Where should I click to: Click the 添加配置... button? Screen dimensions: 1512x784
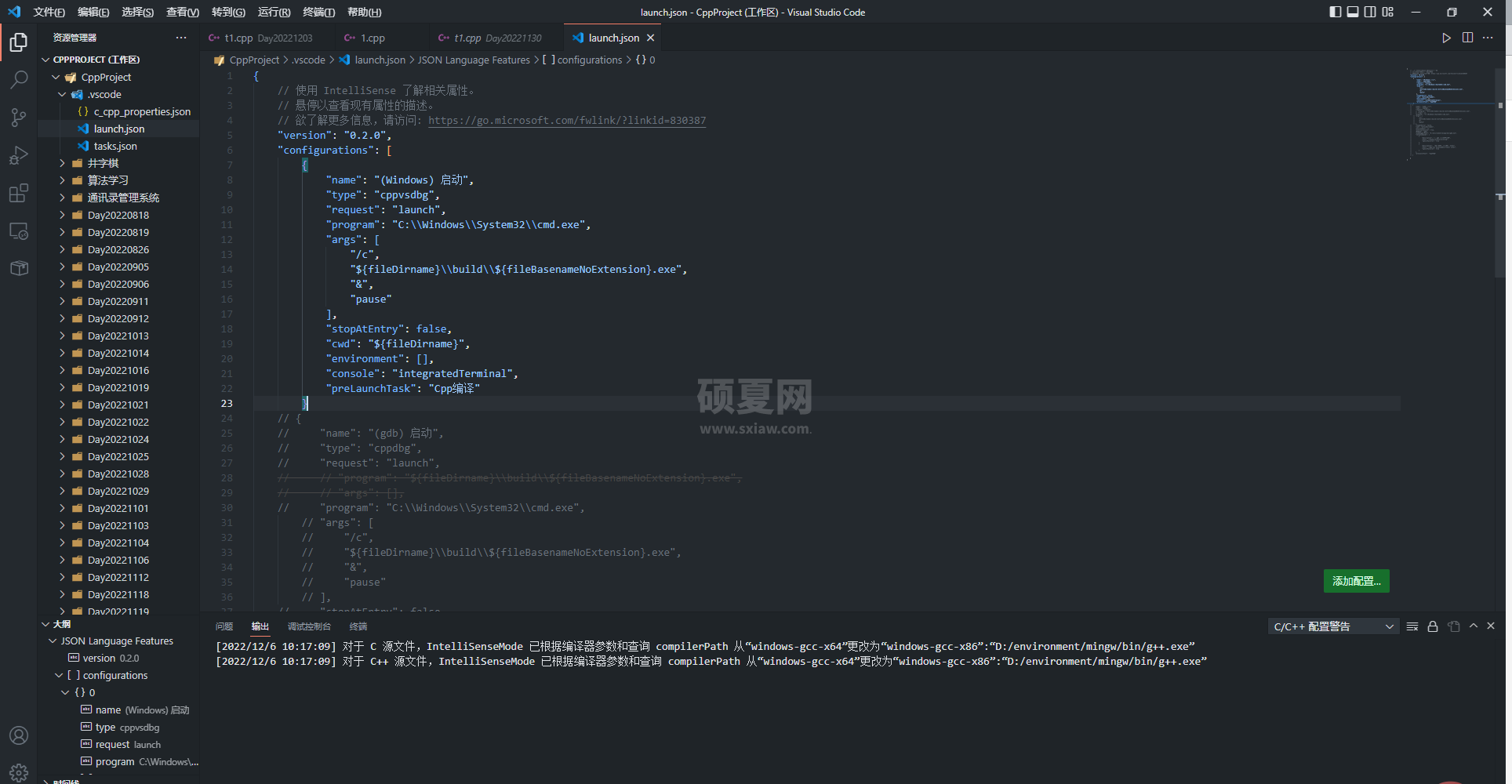point(1357,581)
